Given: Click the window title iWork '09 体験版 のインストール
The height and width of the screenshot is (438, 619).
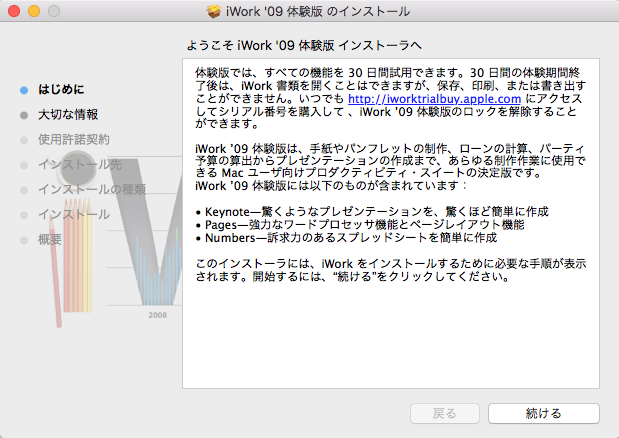Looking at the screenshot, I should point(318,11).
